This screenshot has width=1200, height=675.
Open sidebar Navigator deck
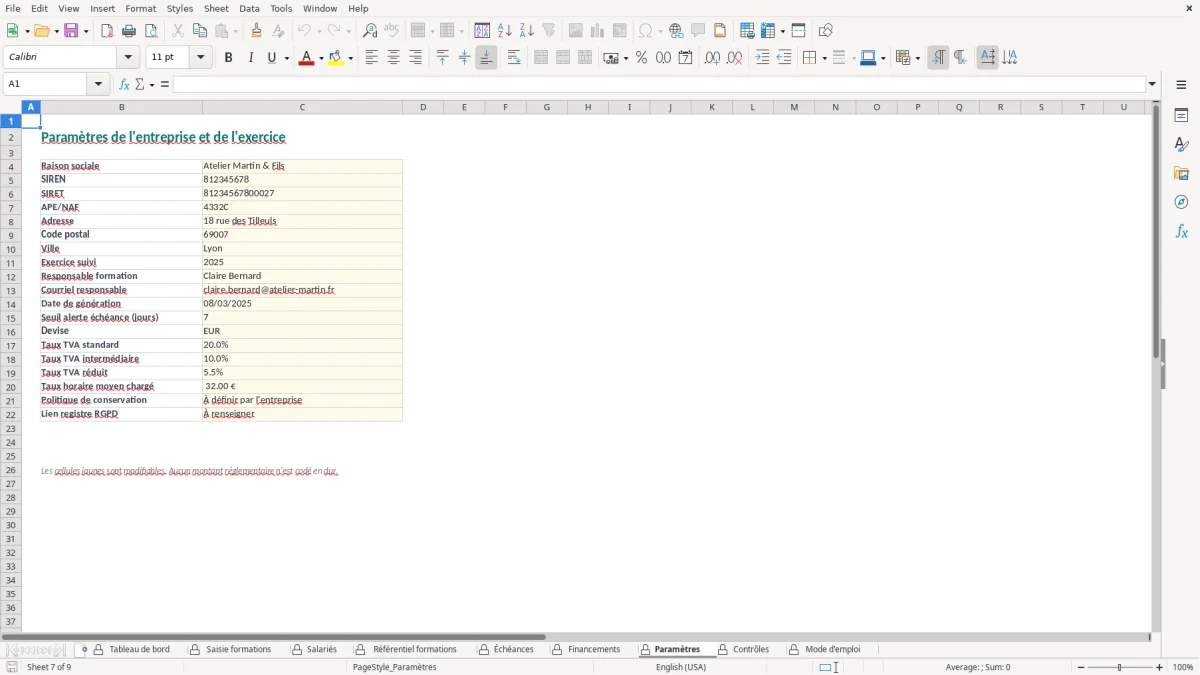tap(1181, 202)
